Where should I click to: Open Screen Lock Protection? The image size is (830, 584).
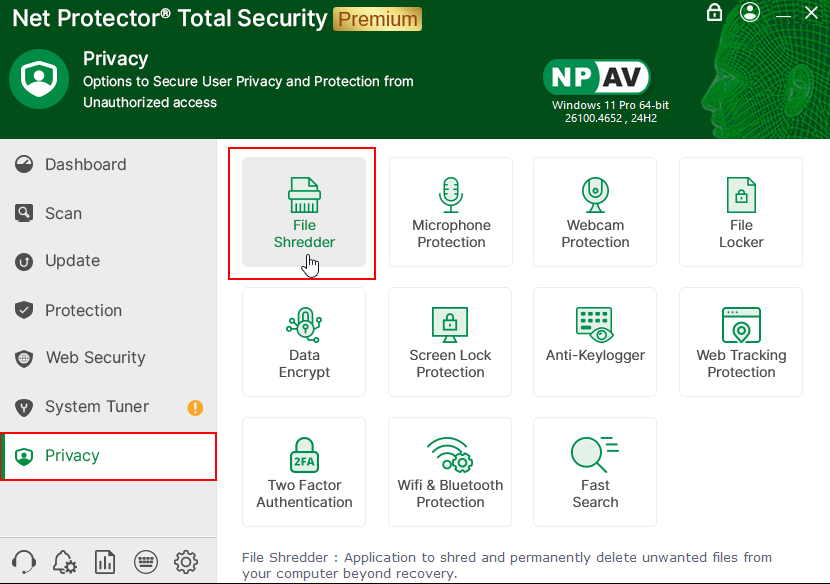coord(450,342)
